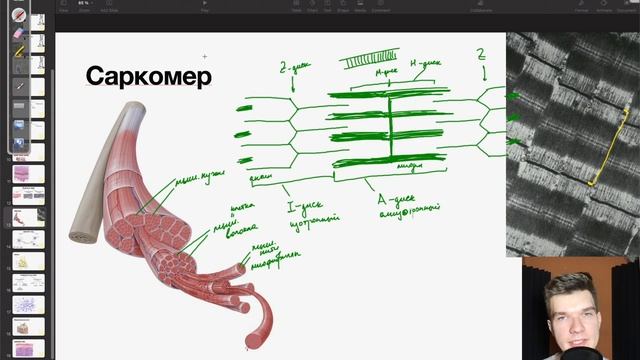Screen dimensions: 640x360
Task: Open the Format inspector panel
Action: 581,6
